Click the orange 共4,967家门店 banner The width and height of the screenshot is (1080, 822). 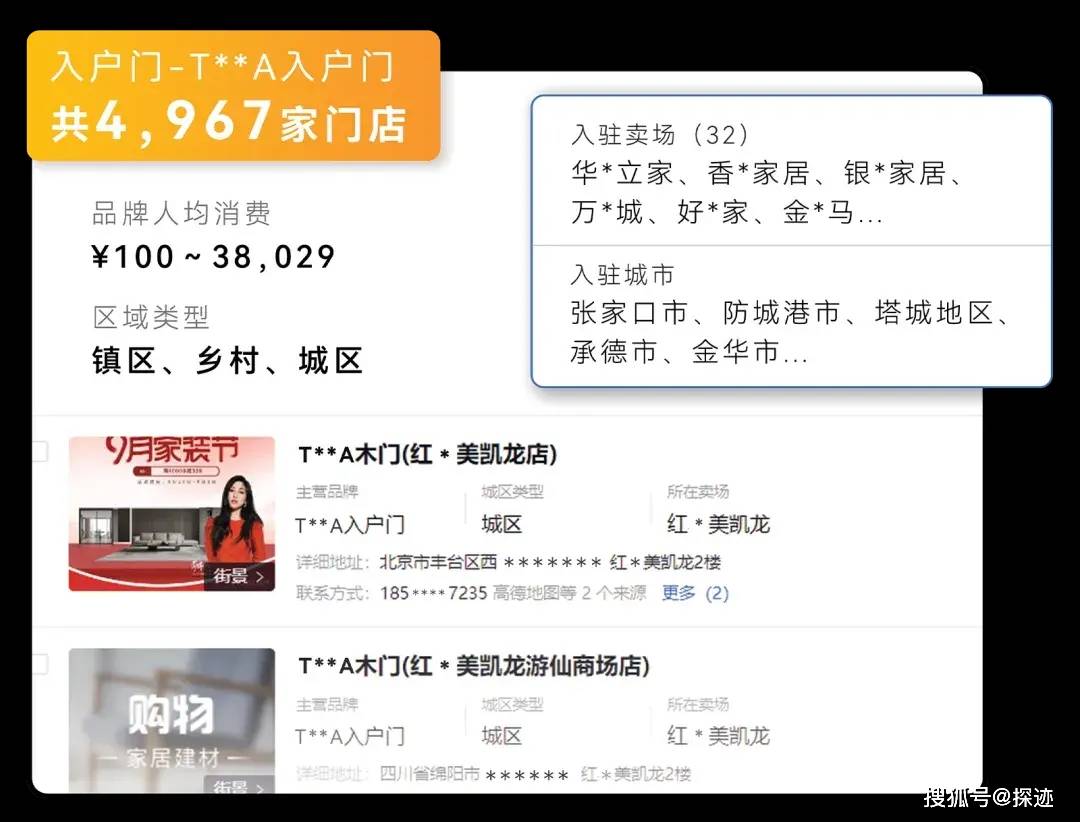pyautogui.click(x=233, y=96)
